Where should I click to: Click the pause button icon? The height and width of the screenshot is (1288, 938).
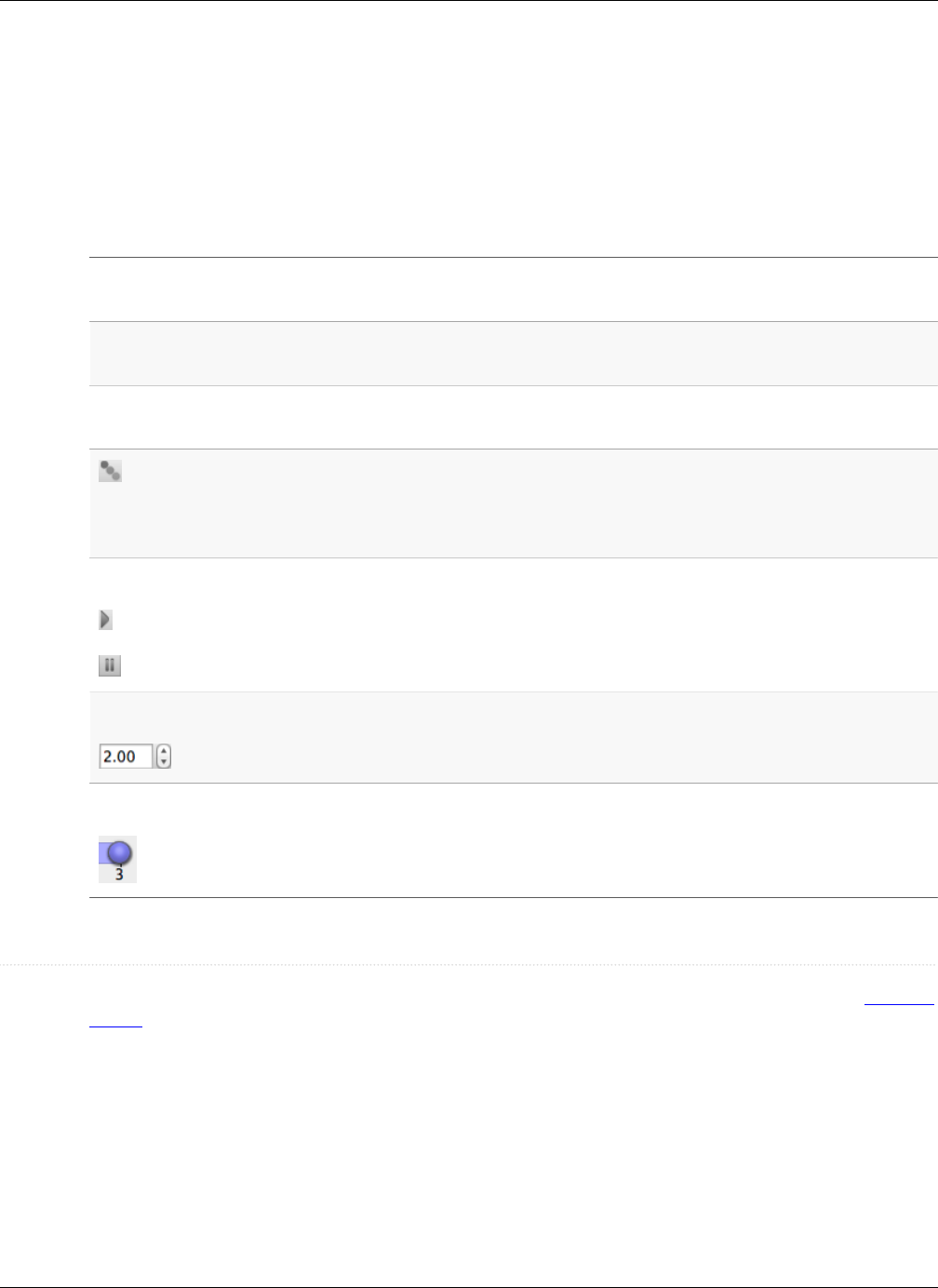[x=110, y=666]
